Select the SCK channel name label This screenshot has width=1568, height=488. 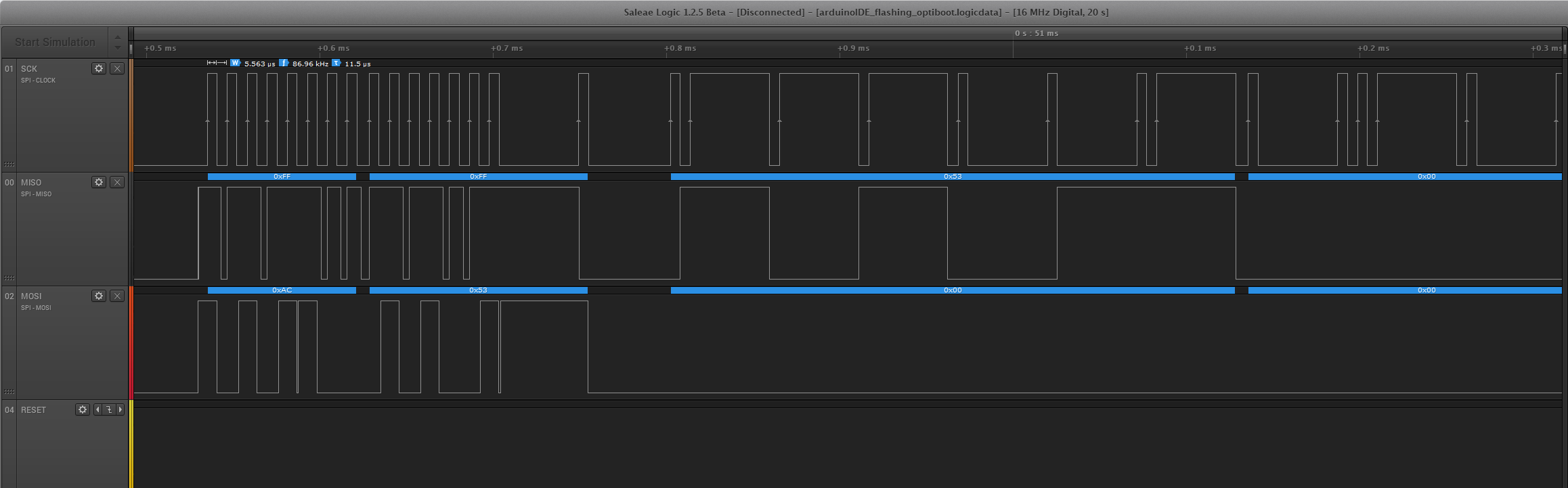coord(29,69)
